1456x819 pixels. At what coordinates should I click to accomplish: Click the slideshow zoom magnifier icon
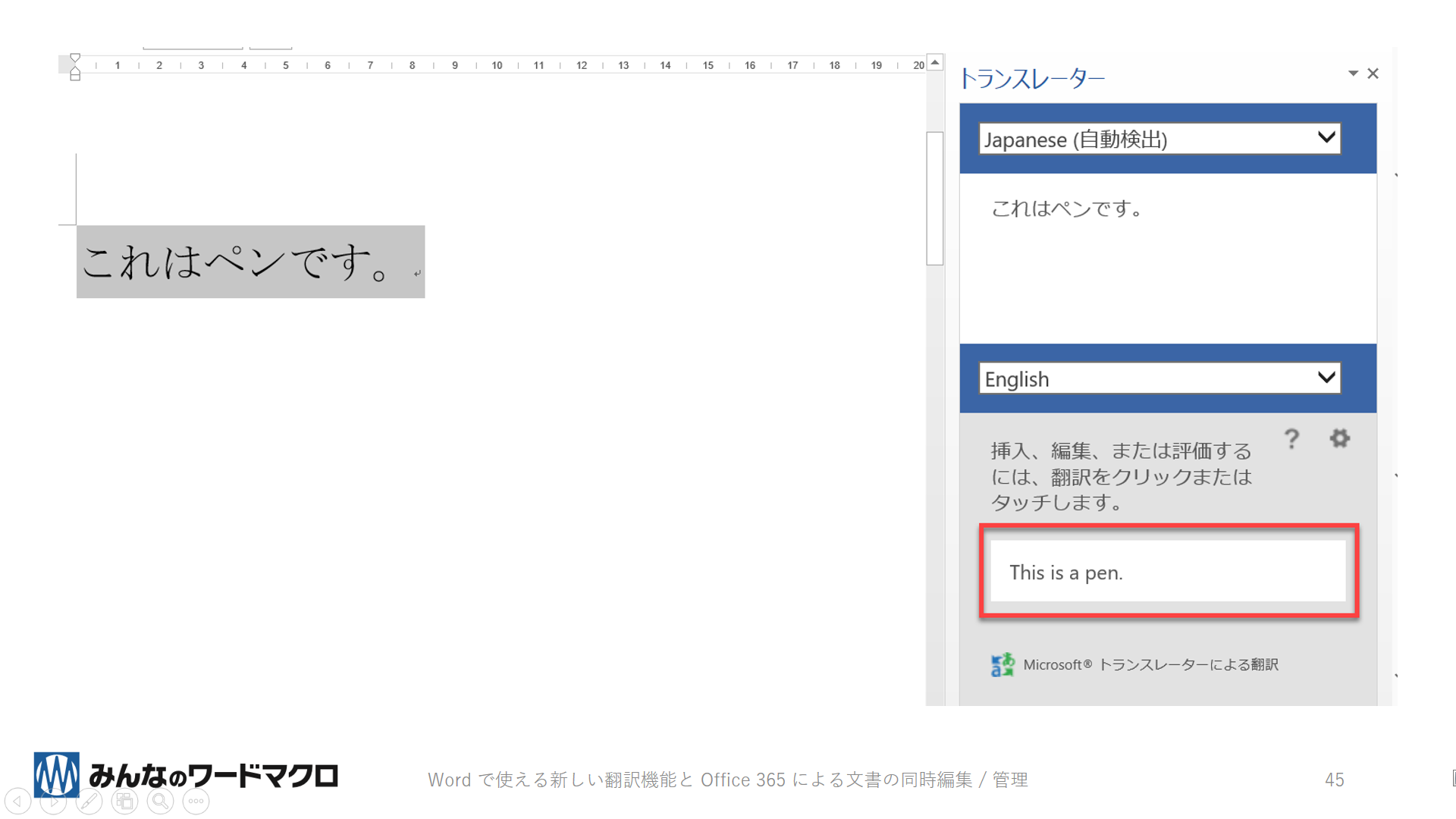(160, 801)
